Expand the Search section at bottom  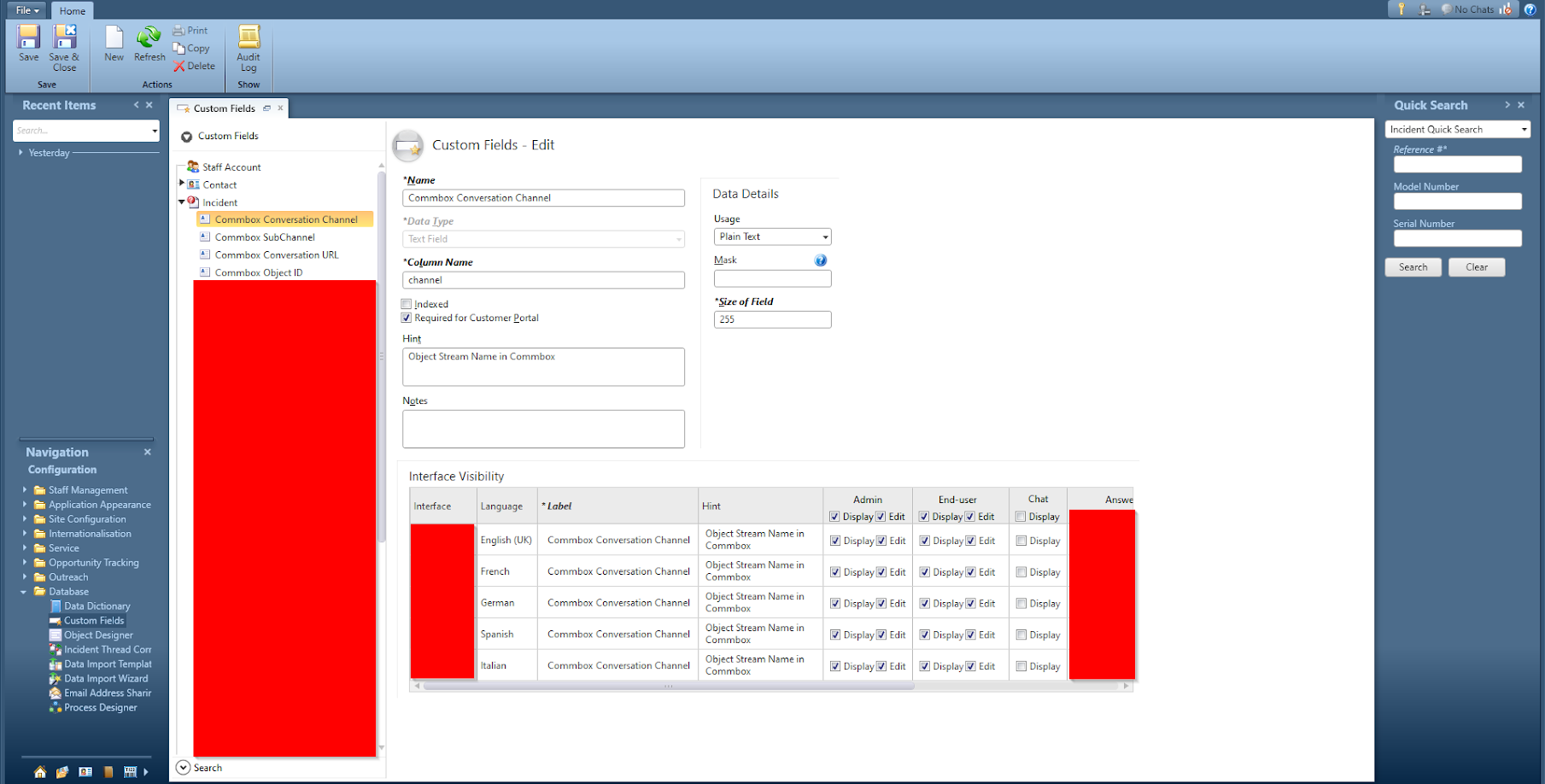183,768
